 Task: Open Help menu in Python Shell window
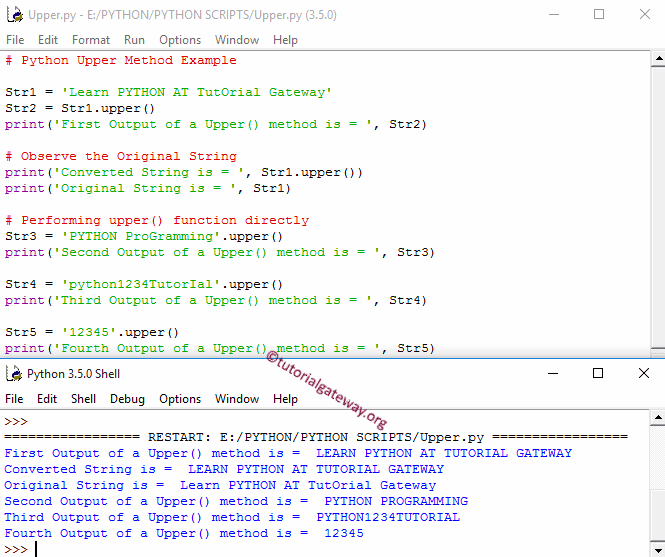pyautogui.click(x=285, y=399)
